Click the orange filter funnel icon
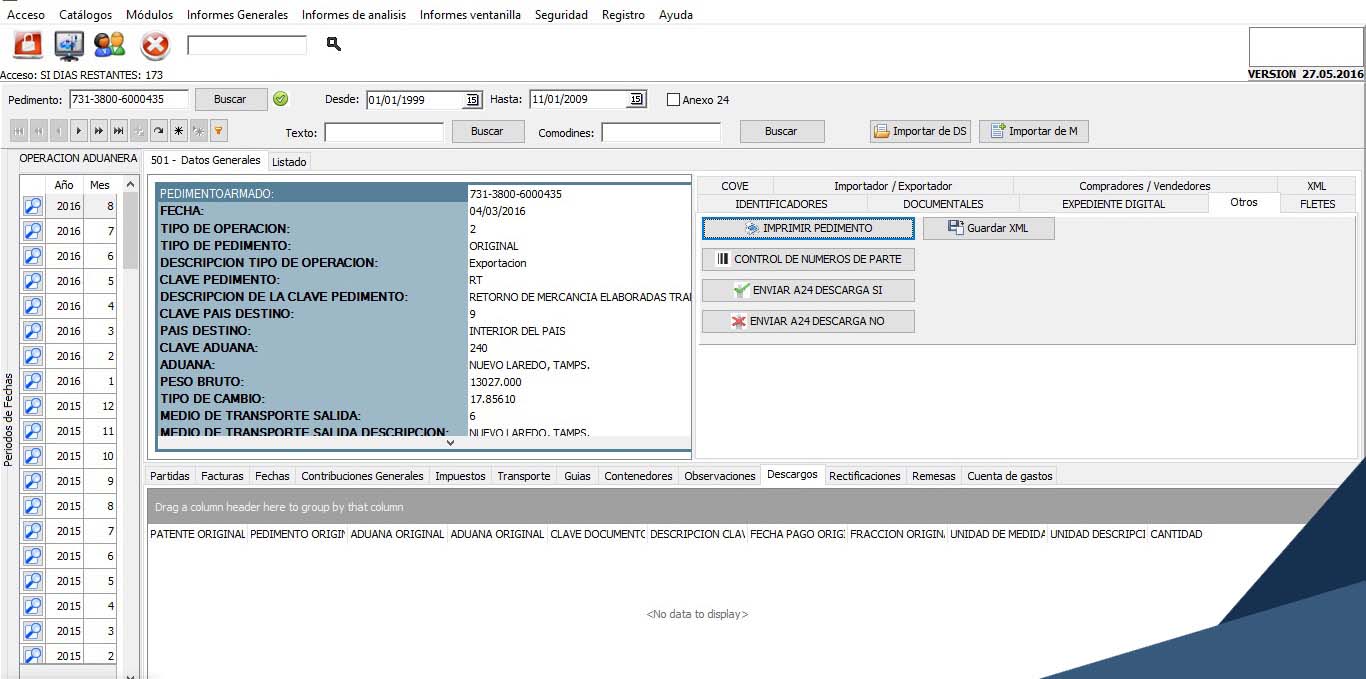The height and width of the screenshot is (679, 1366). (x=218, y=131)
